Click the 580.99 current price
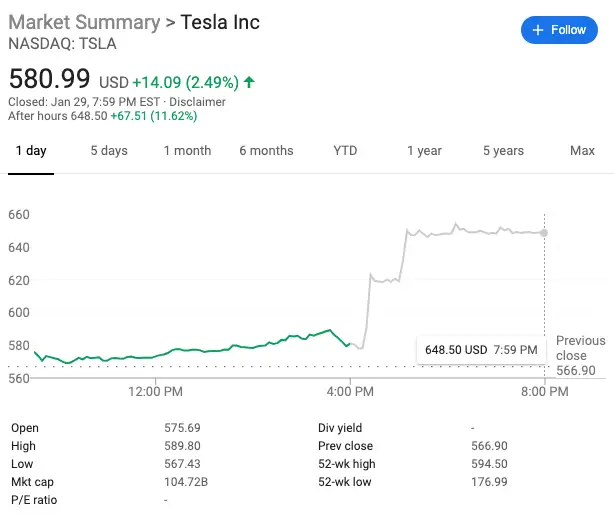 [x=49, y=78]
